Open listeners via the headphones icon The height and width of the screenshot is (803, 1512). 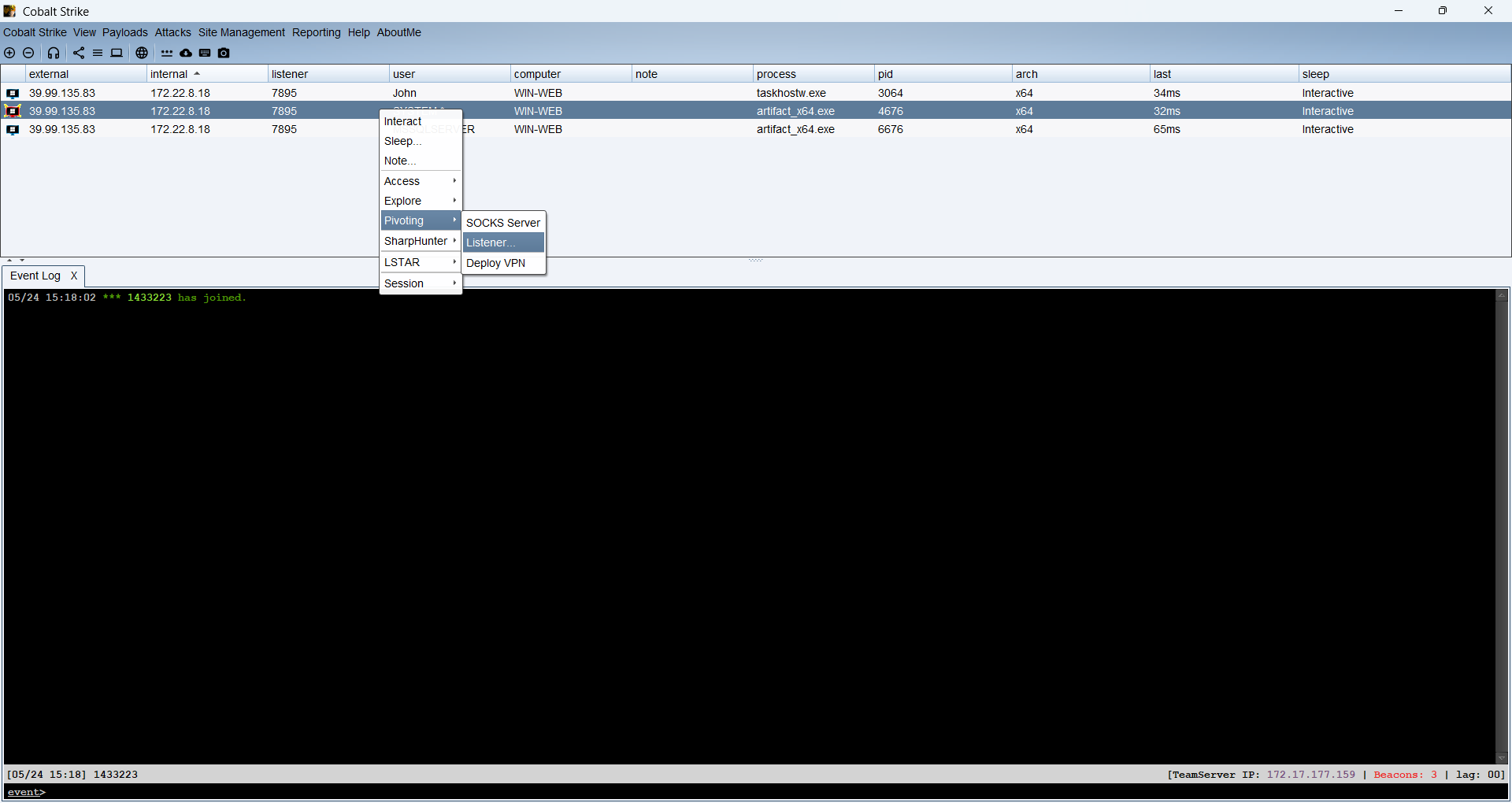[x=54, y=53]
